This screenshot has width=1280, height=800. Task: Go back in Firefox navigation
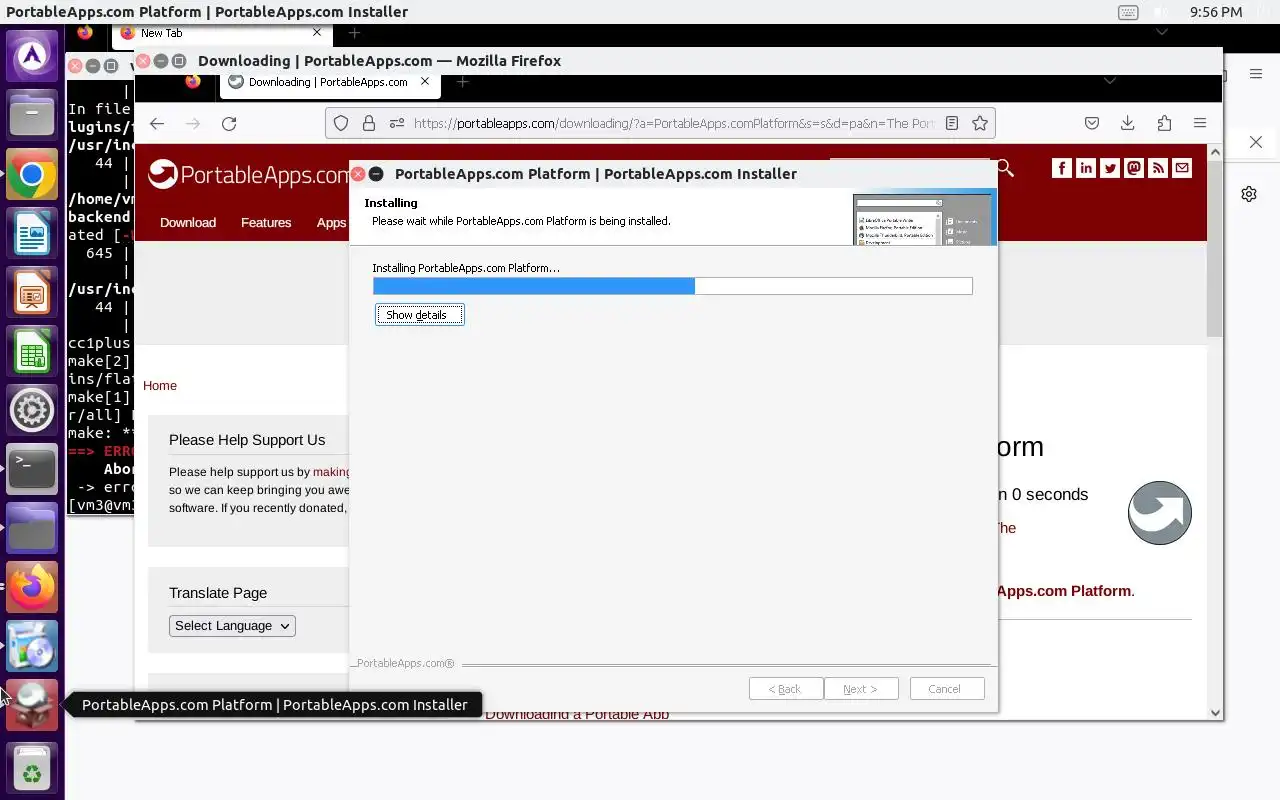point(157,123)
